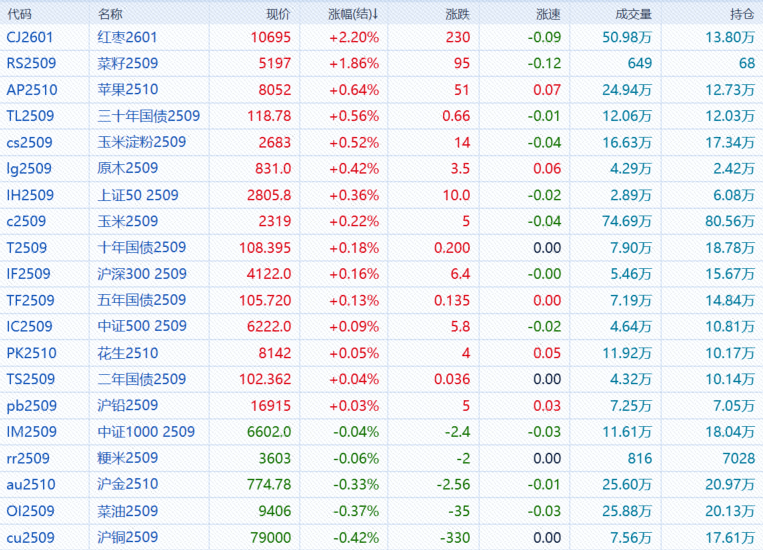Click the 名称 column header

coord(111,14)
